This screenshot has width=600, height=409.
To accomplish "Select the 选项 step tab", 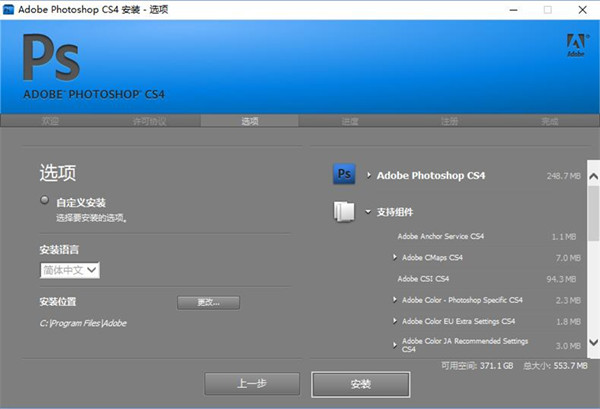I will point(249,121).
